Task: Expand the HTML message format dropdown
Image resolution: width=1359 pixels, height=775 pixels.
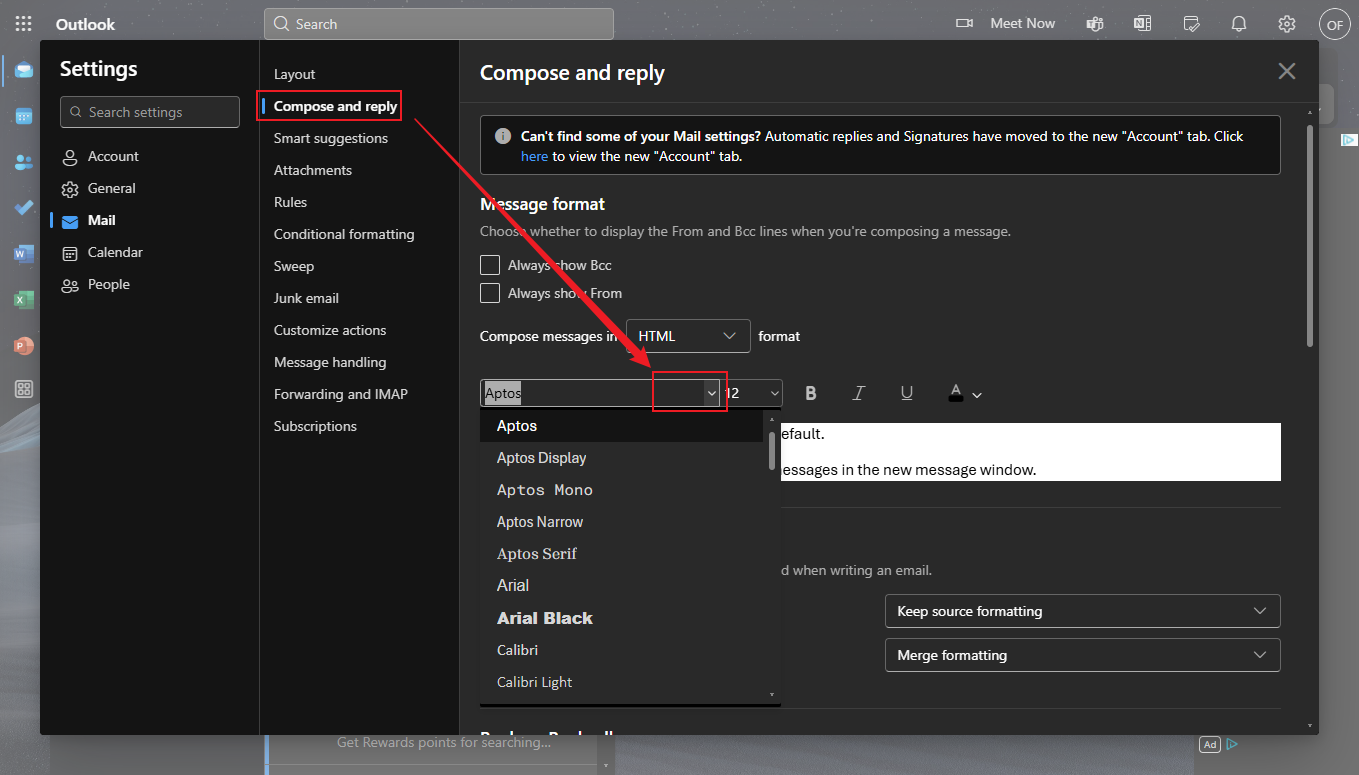Action: 688,336
